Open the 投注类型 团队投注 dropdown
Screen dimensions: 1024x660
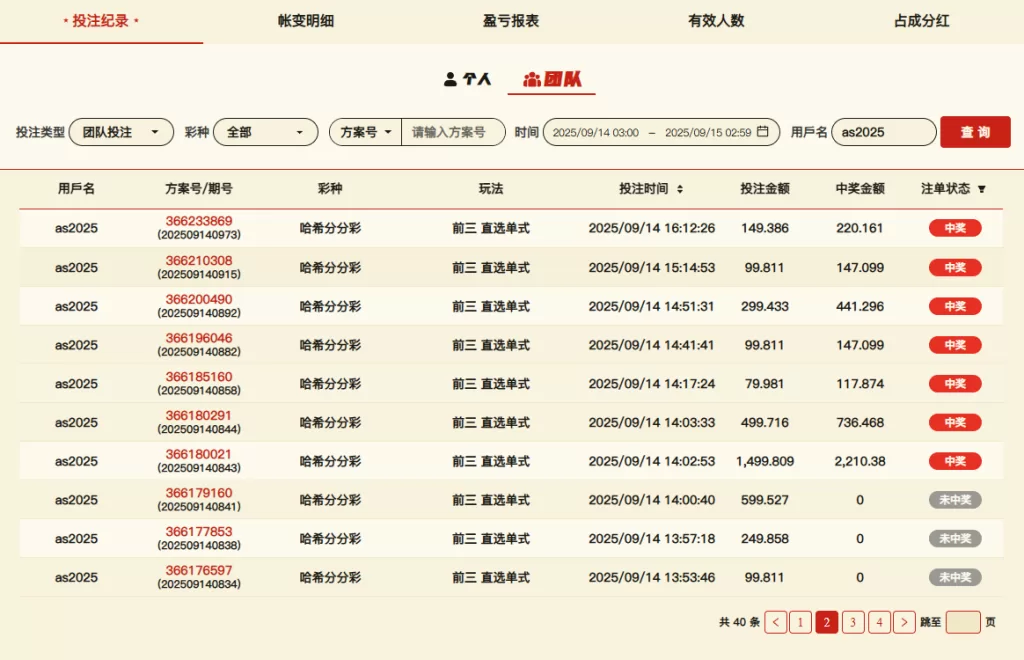(121, 132)
